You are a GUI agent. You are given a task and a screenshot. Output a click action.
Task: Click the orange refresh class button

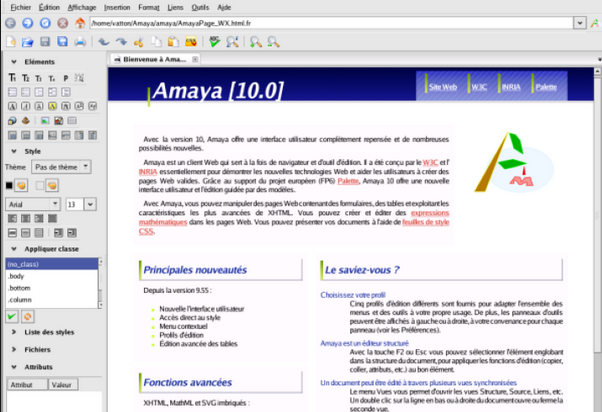coord(28,317)
